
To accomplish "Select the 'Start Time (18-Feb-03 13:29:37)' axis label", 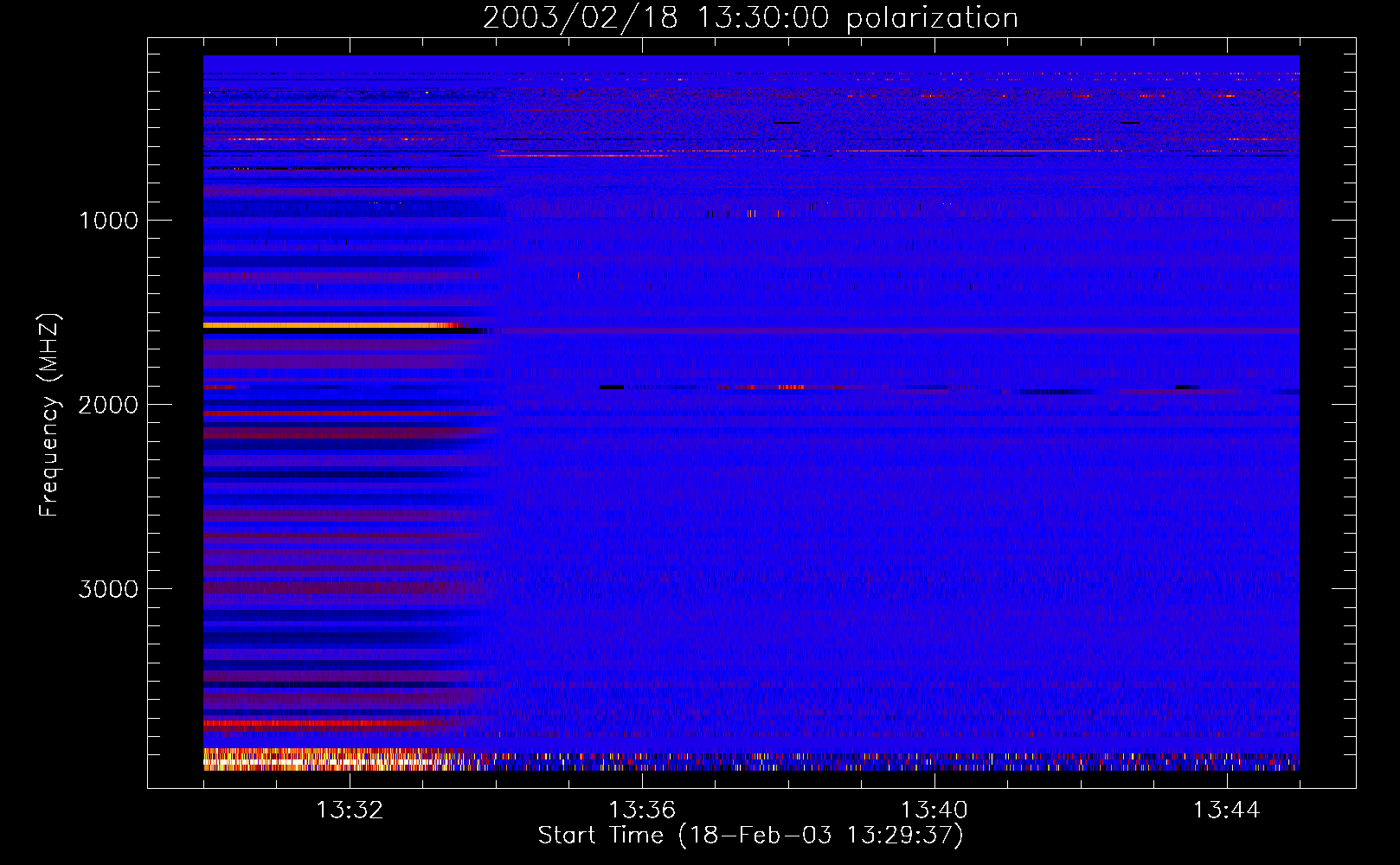I will click(x=750, y=836).
